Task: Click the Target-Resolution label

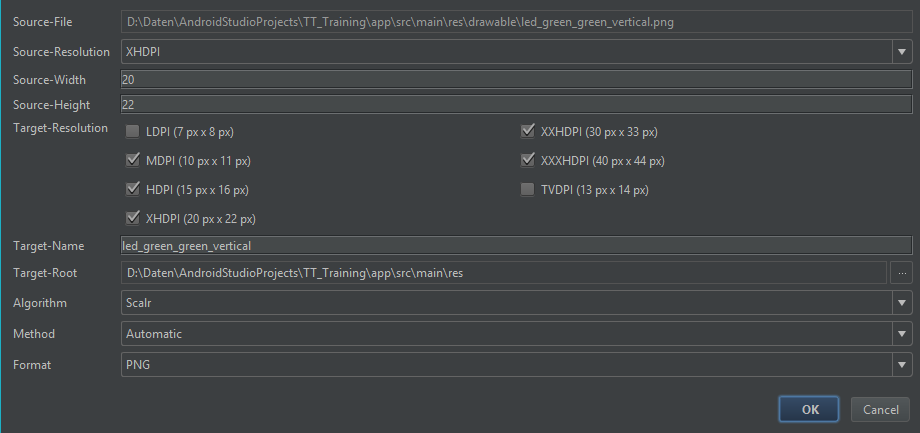Action: 60,129
